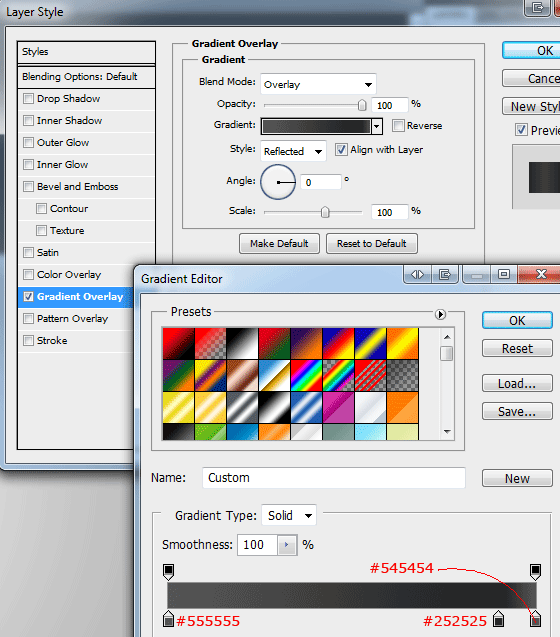Select Stroke style item
This screenshot has height=637, width=560.
tap(52, 340)
